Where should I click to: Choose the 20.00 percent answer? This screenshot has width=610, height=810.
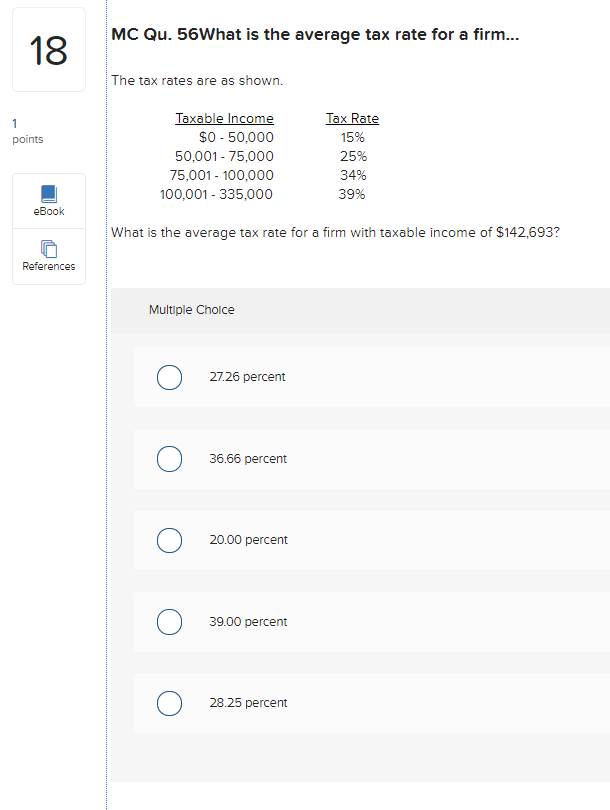pyautogui.click(x=169, y=540)
